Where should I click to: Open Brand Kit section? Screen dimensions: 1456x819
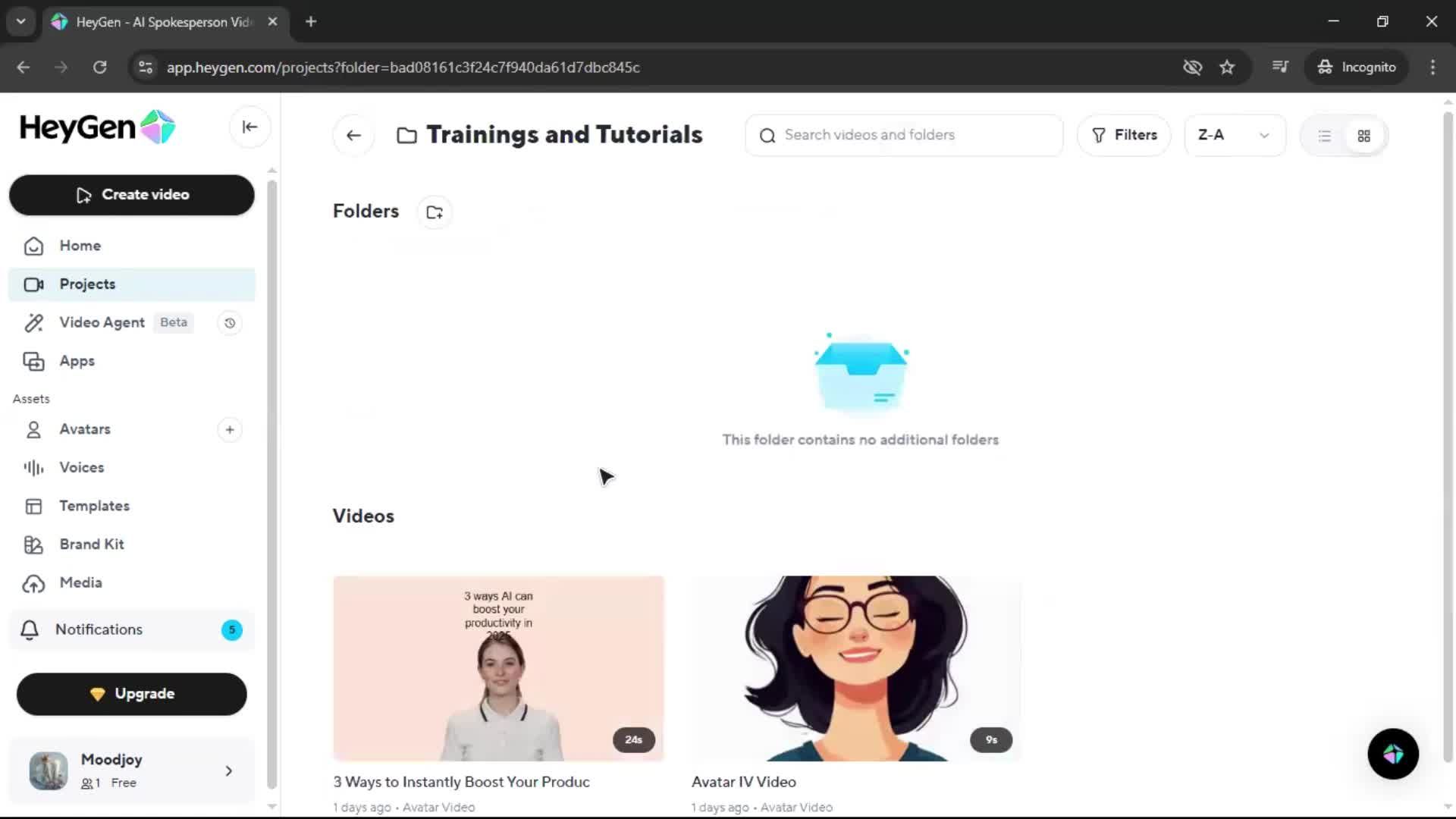coord(92,544)
